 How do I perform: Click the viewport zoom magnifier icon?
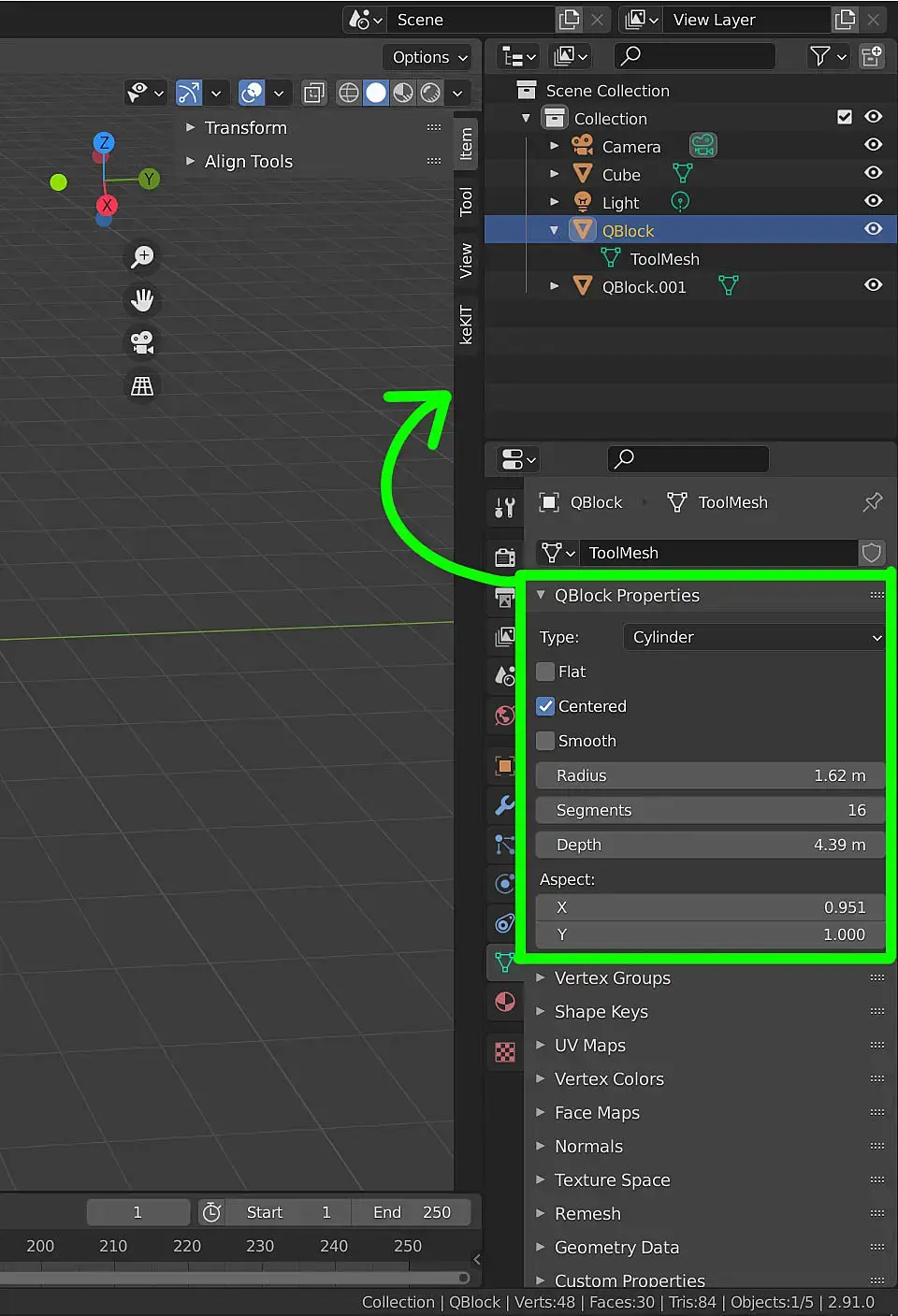click(x=142, y=256)
